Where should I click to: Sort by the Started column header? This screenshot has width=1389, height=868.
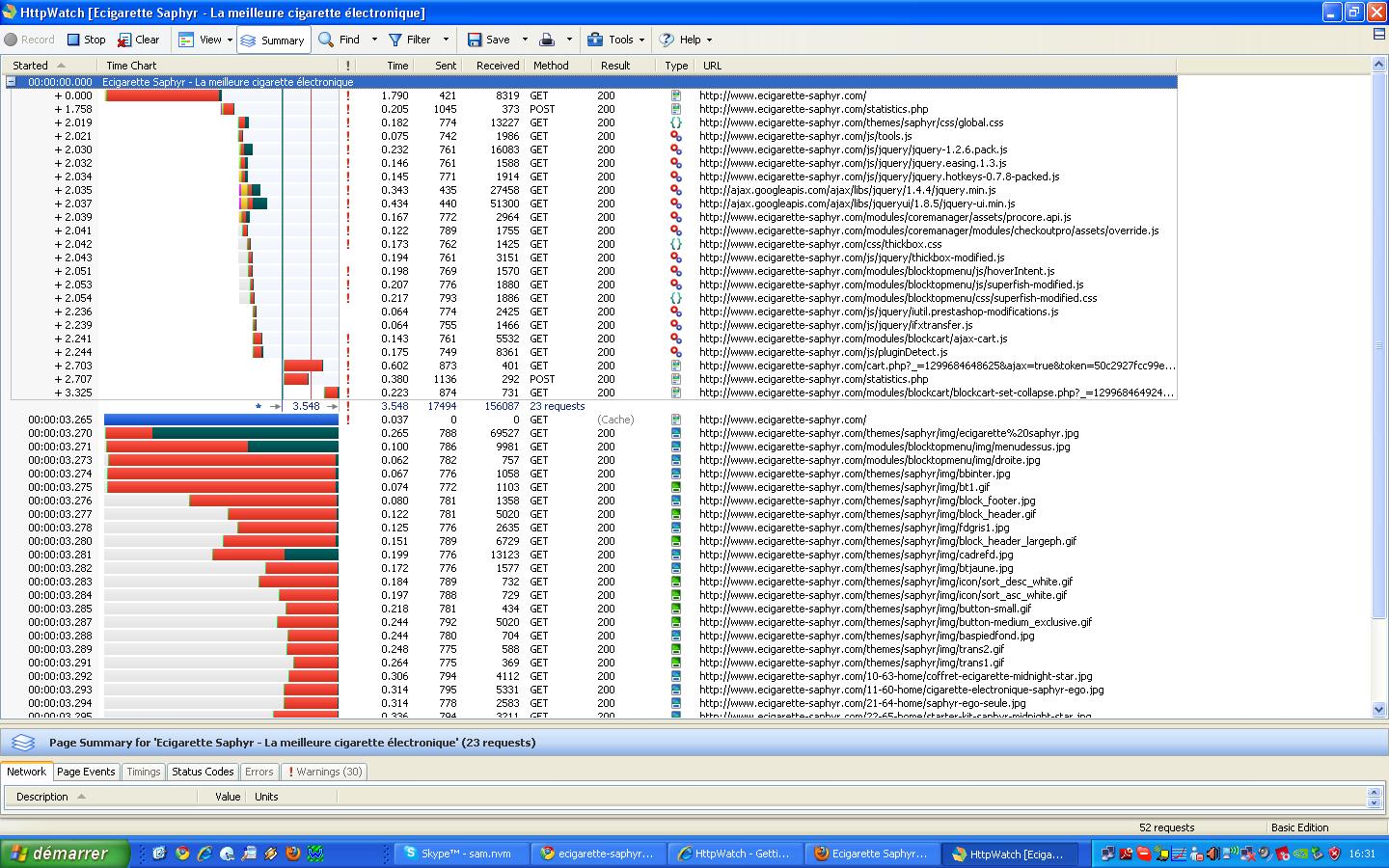point(48,66)
